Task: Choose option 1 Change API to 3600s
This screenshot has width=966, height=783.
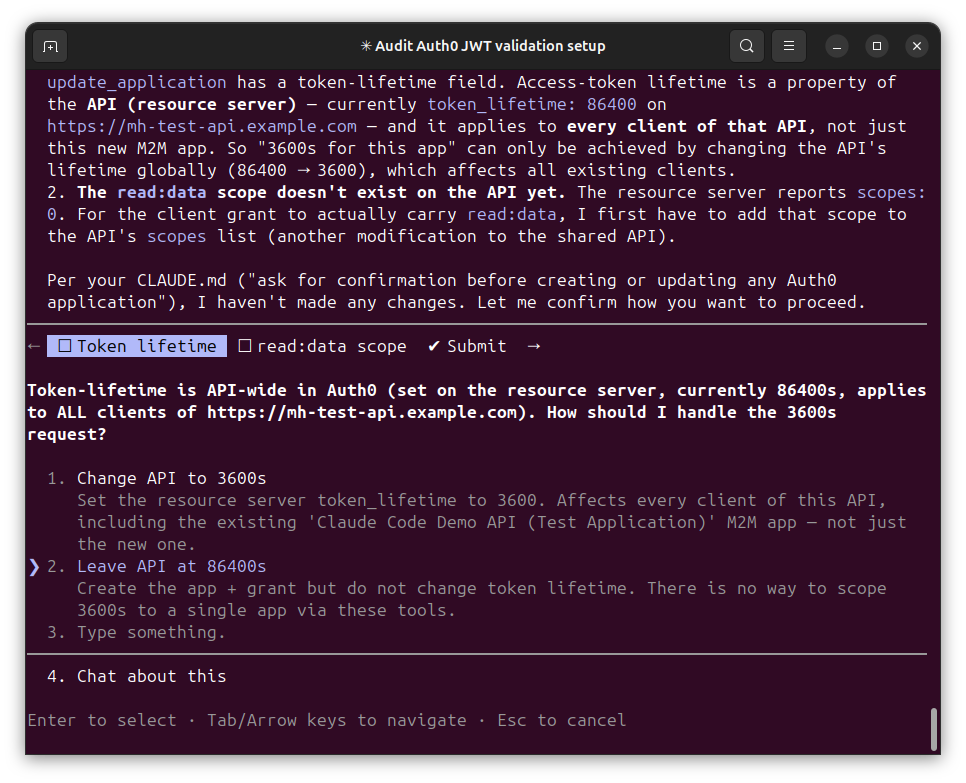Action: [x=171, y=479]
